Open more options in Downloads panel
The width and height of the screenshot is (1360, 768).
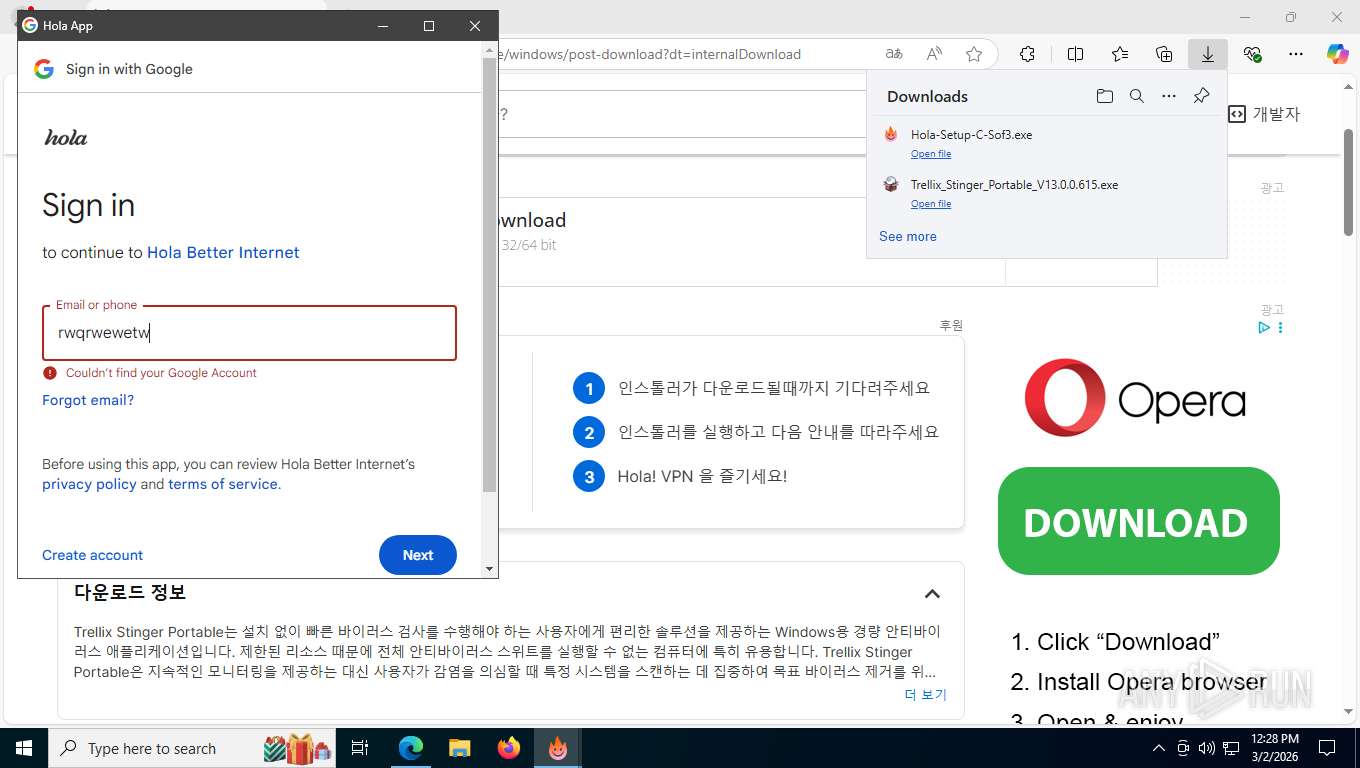point(1169,96)
